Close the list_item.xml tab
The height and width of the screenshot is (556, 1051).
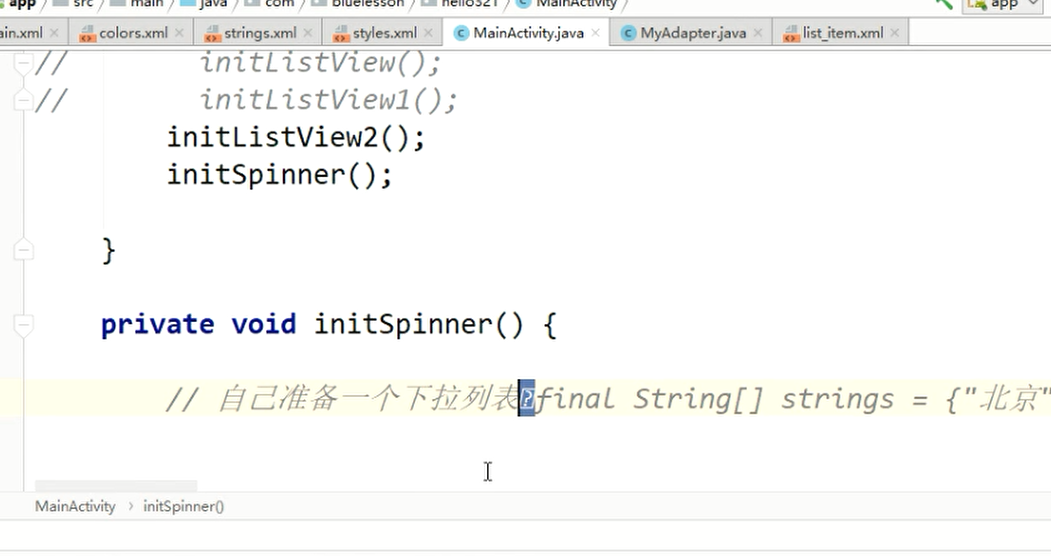[895, 33]
